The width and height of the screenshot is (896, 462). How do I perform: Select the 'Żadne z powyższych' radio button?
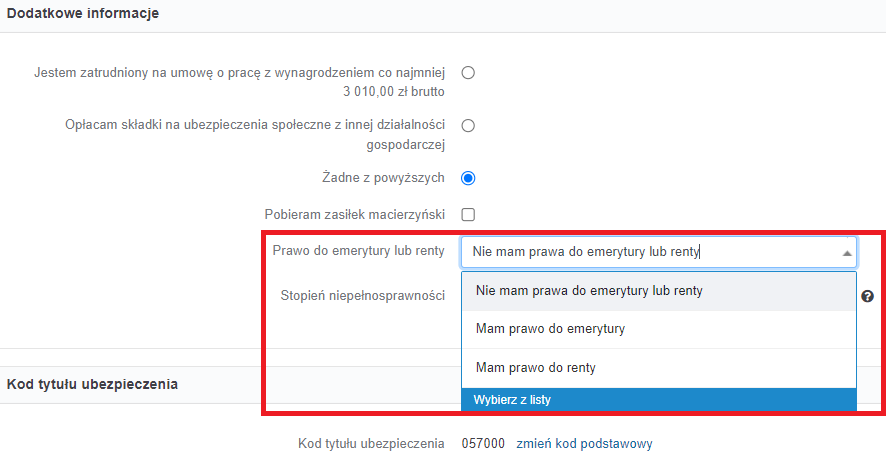(x=468, y=178)
